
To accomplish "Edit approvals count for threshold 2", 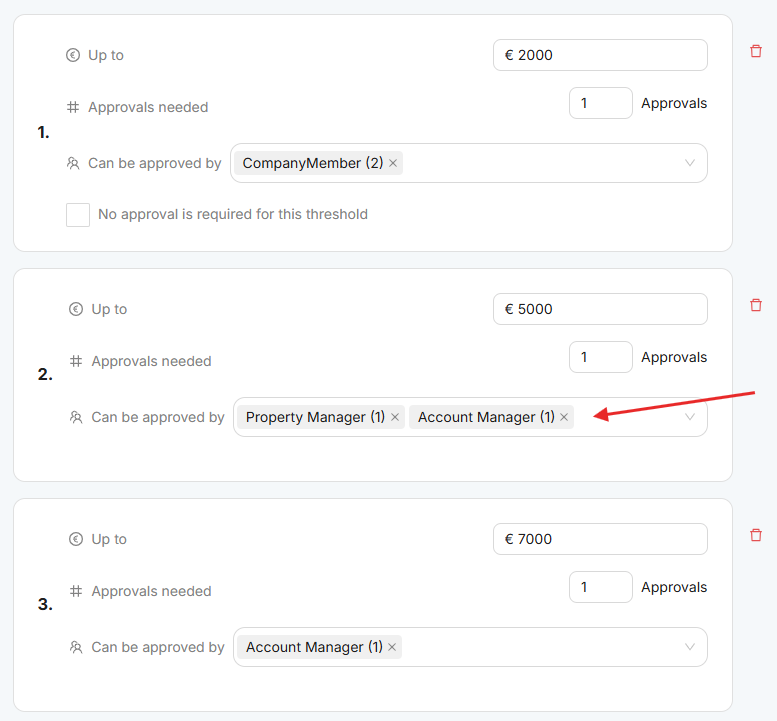I will coord(600,357).
